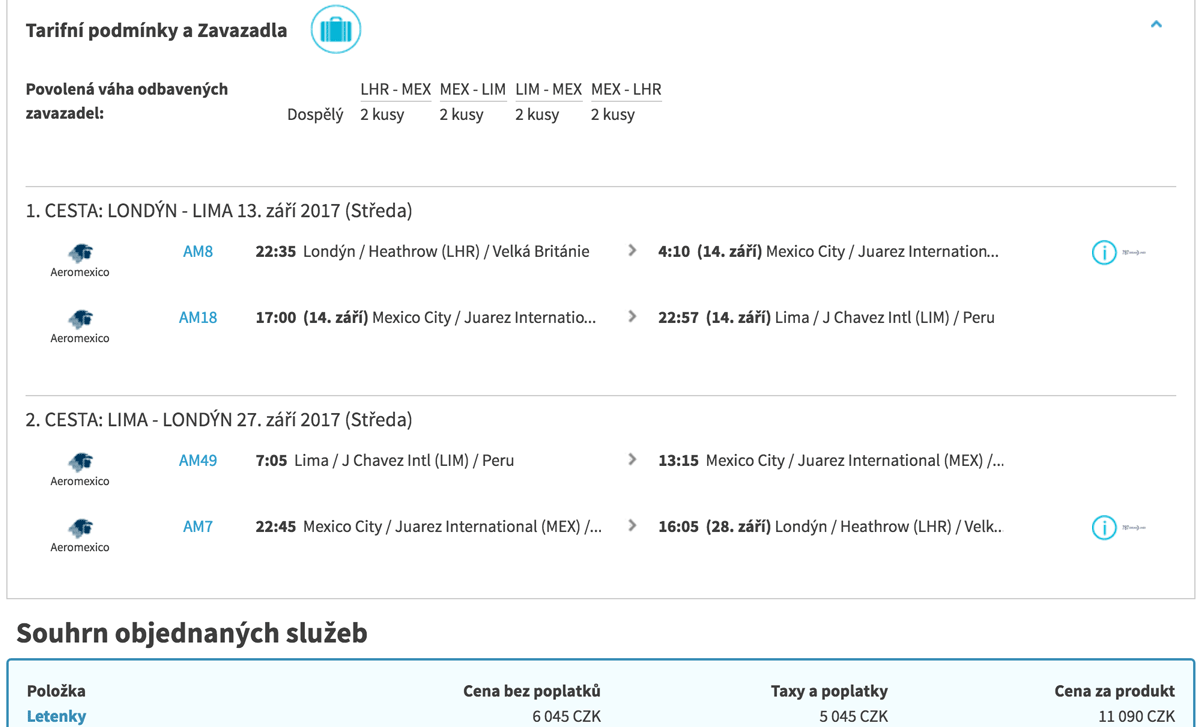Click the Tarifní podmínky a Zavazadla heading
1200x727 pixels.
[156, 31]
